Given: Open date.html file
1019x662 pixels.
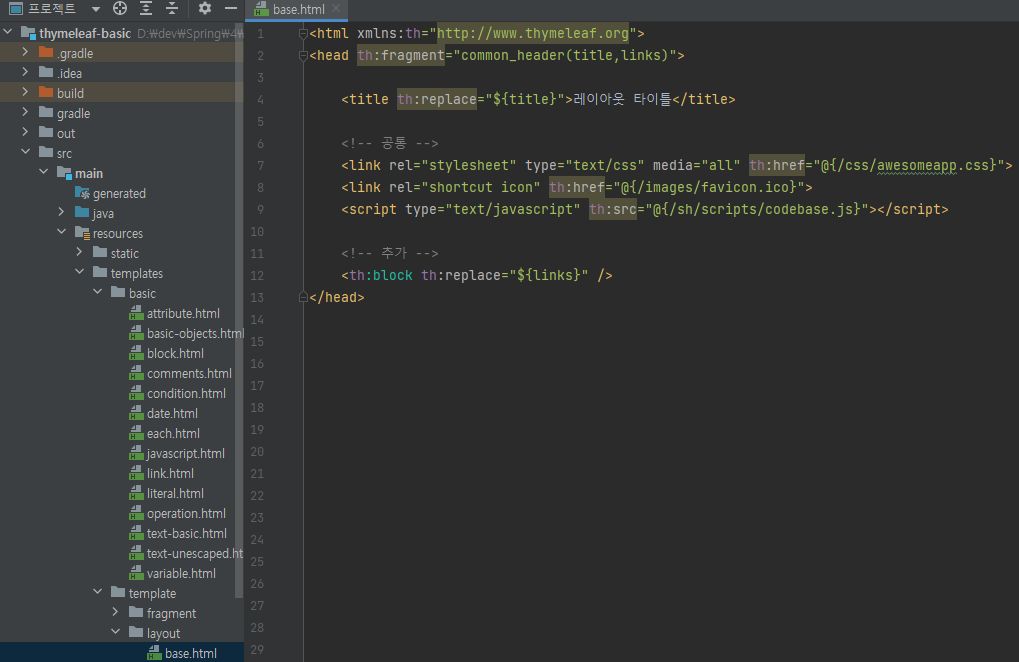Looking at the screenshot, I should pos(172,414).
